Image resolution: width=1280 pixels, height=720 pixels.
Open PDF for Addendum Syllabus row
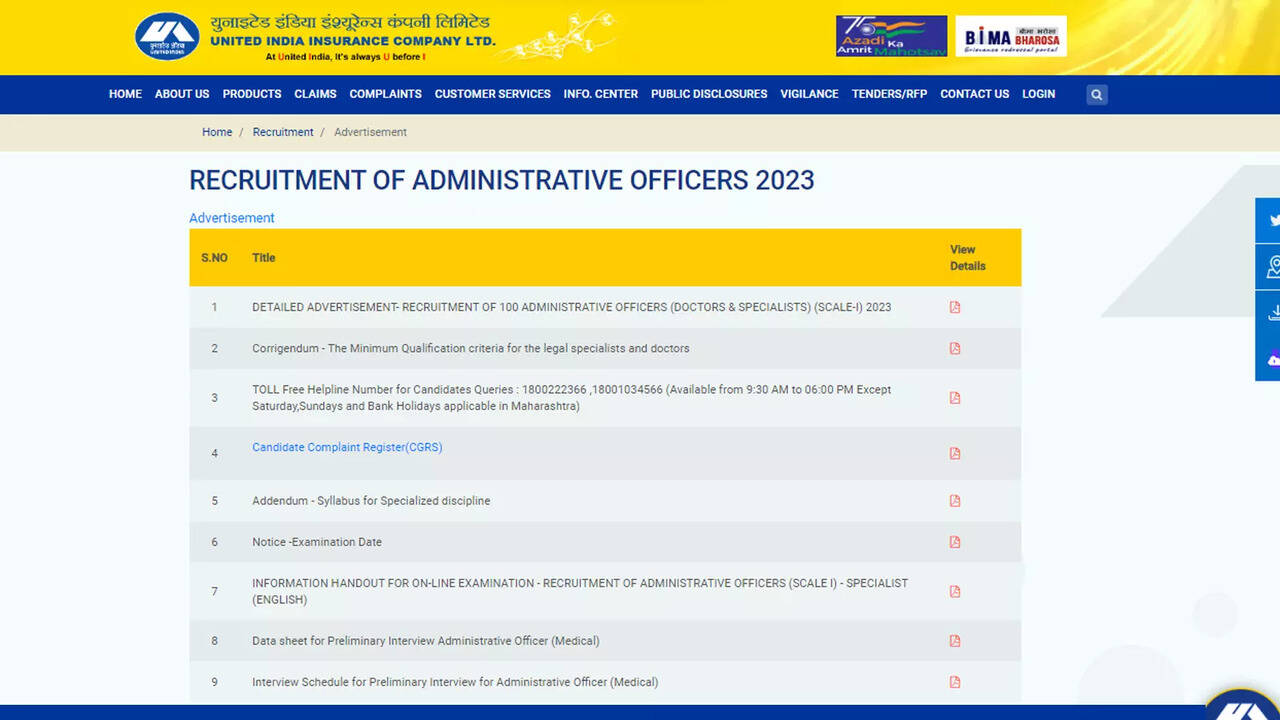(x=955, y=501)
